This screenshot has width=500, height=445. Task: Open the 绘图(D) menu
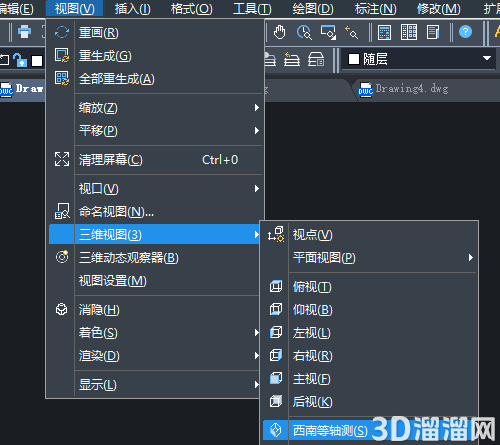[313, 8]
